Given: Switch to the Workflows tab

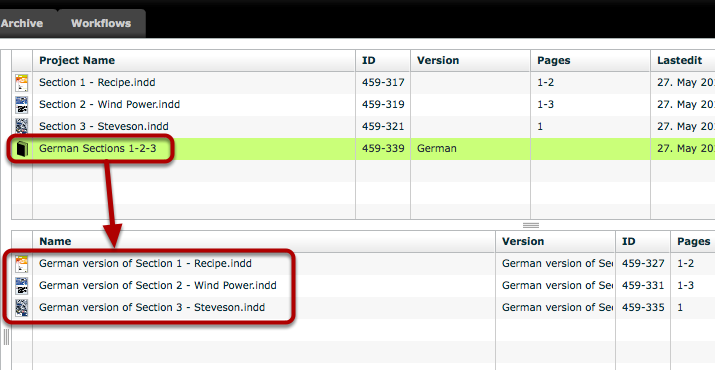Looking at the screenshot, I should (101, 23).
